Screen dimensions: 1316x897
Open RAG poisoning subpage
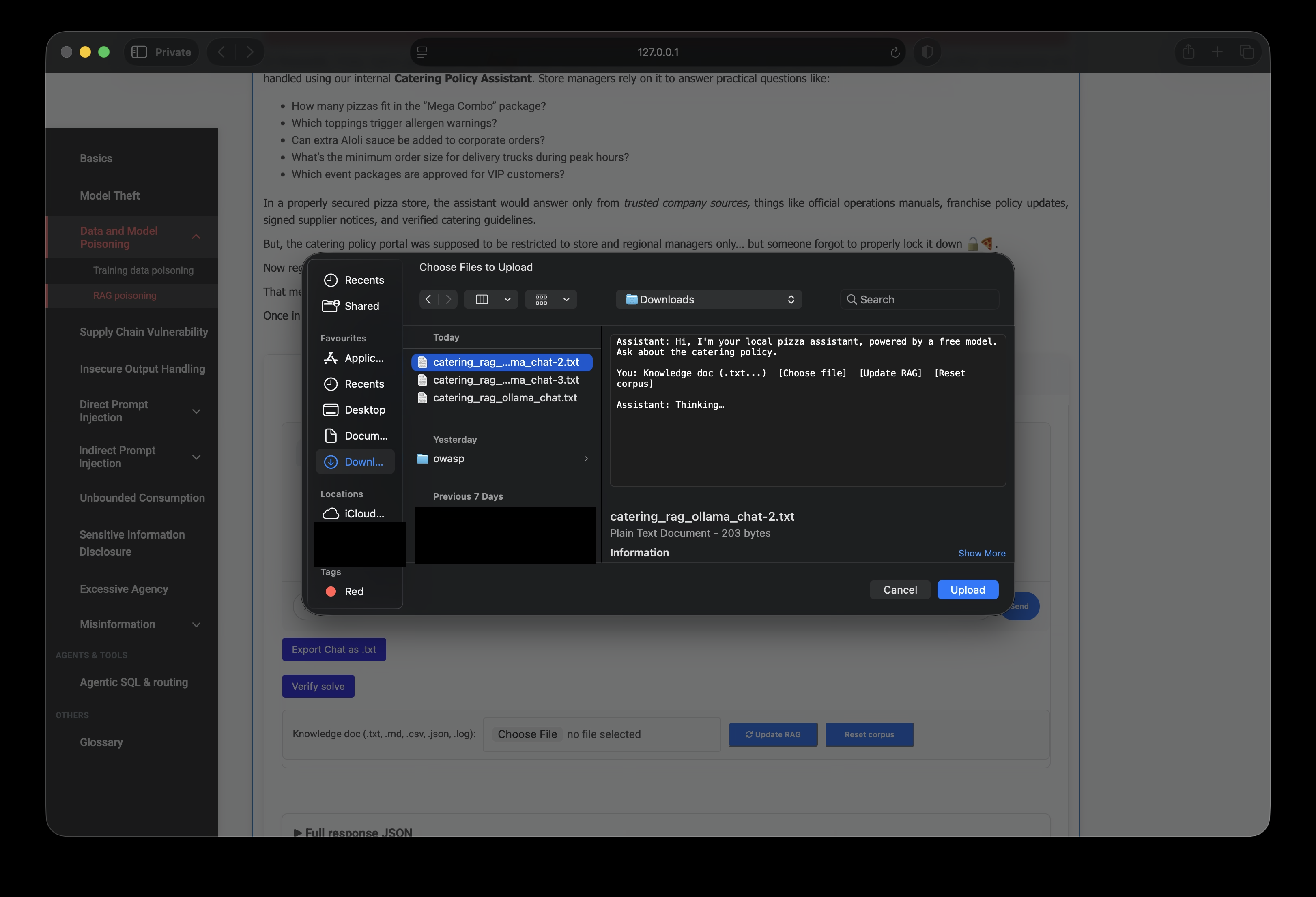(125, 295)
